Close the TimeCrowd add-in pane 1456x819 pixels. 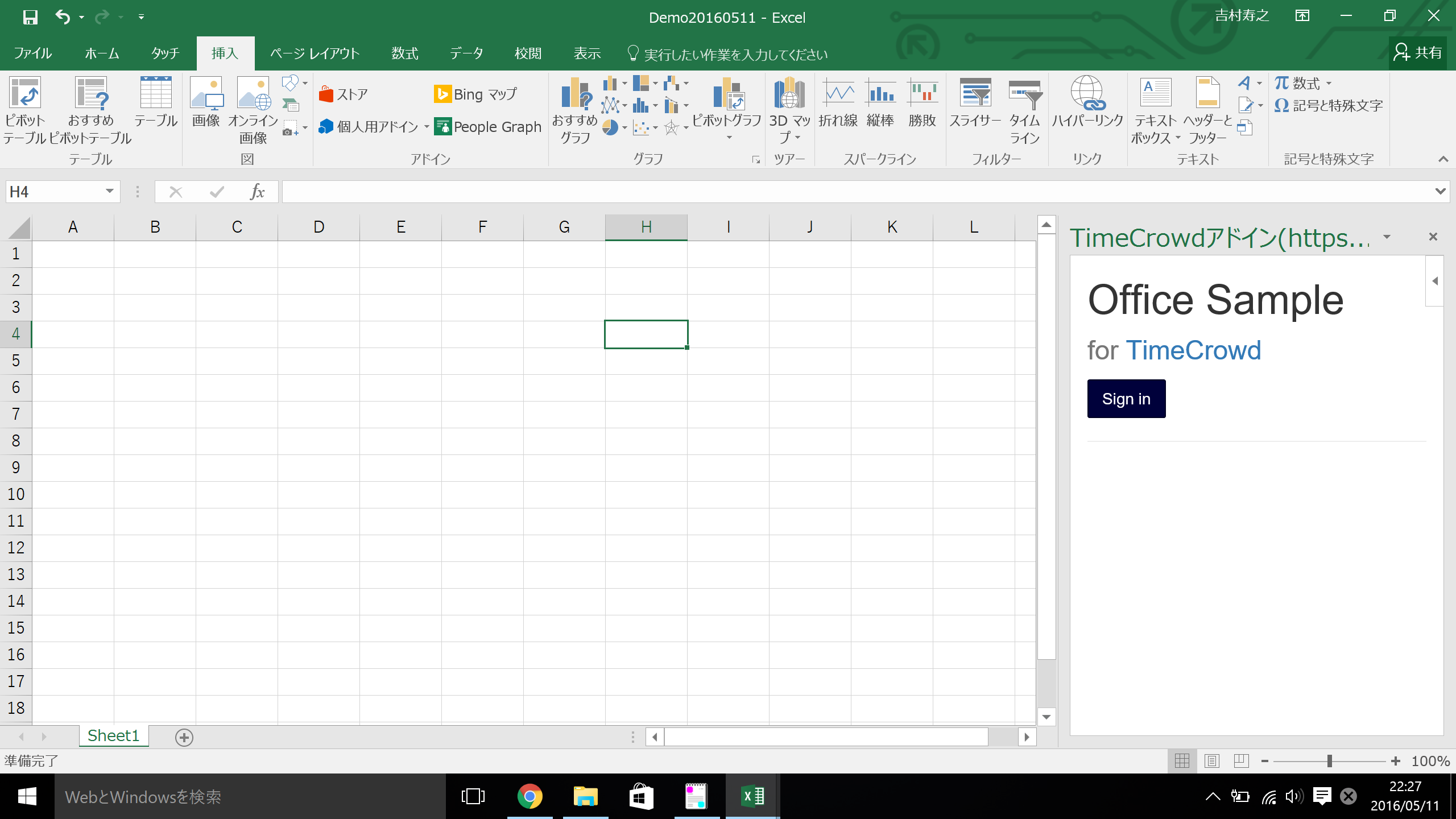pos(1433,237)
